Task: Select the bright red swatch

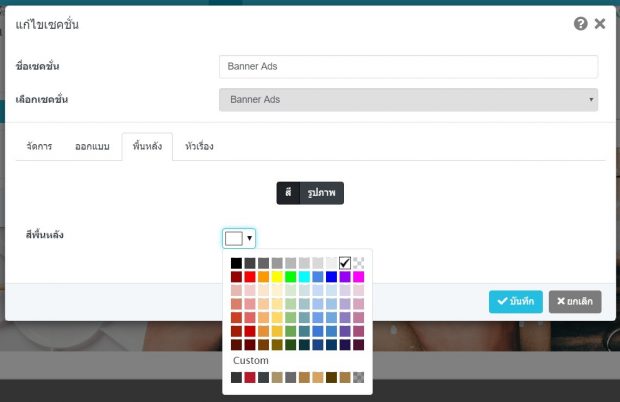Action: [x=250, y=277]
